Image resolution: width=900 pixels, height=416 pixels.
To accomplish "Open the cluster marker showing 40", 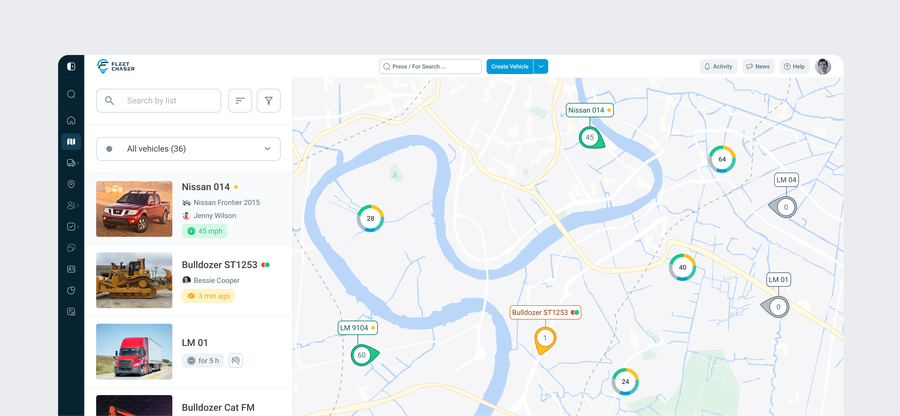I will coord(682,267).
